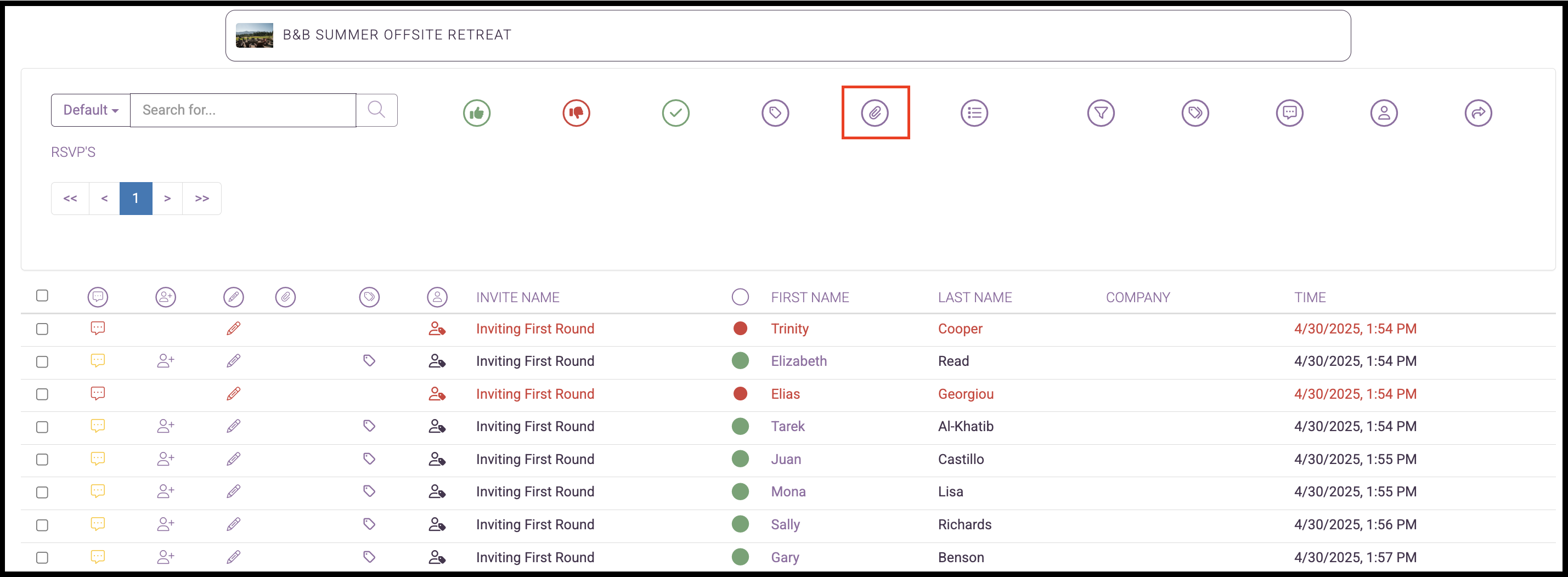
Task: Check the box for Tarek Al-Khatib
Action: 42,427
